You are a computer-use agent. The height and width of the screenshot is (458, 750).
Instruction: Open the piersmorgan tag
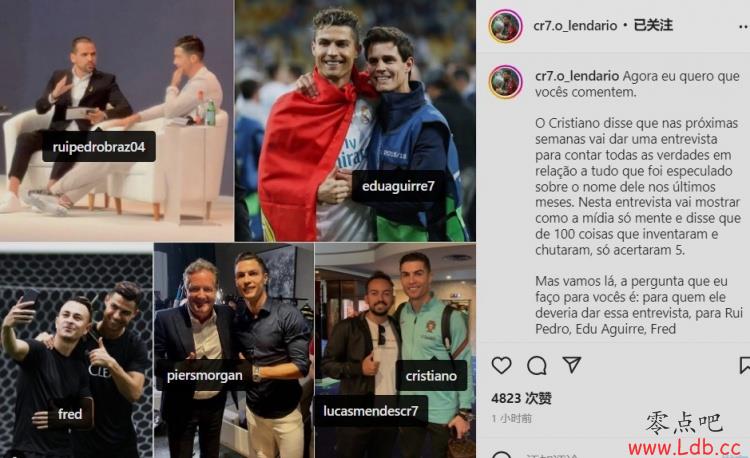click(204, 376)
